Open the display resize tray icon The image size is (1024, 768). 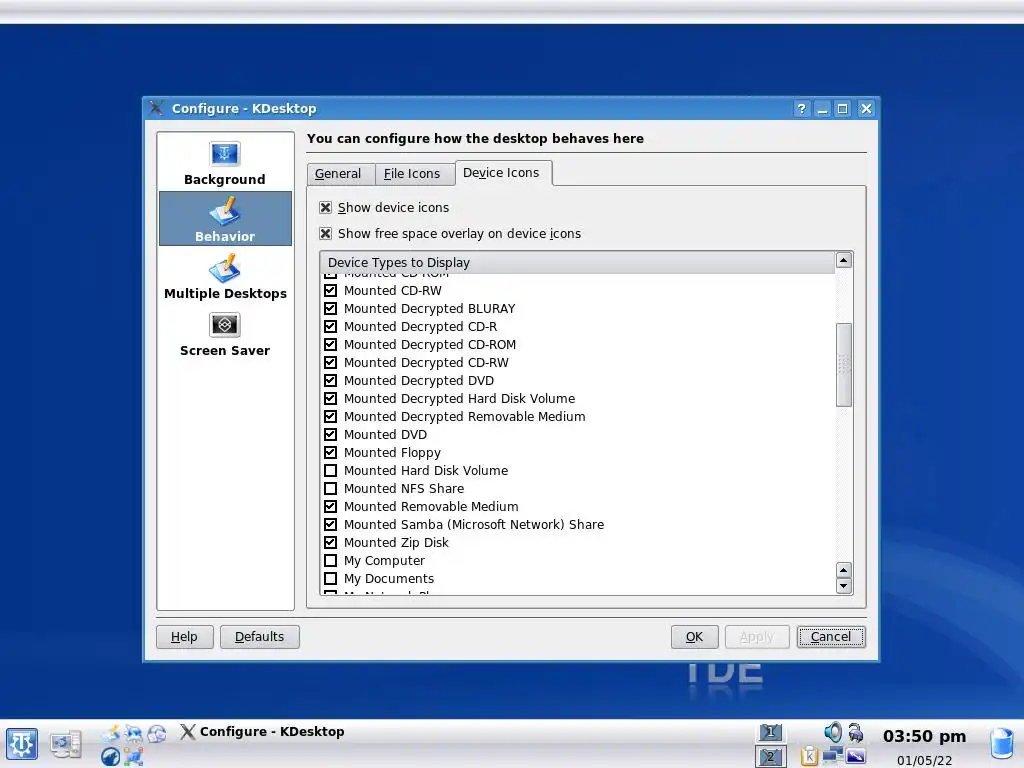(x=856, y=756)
